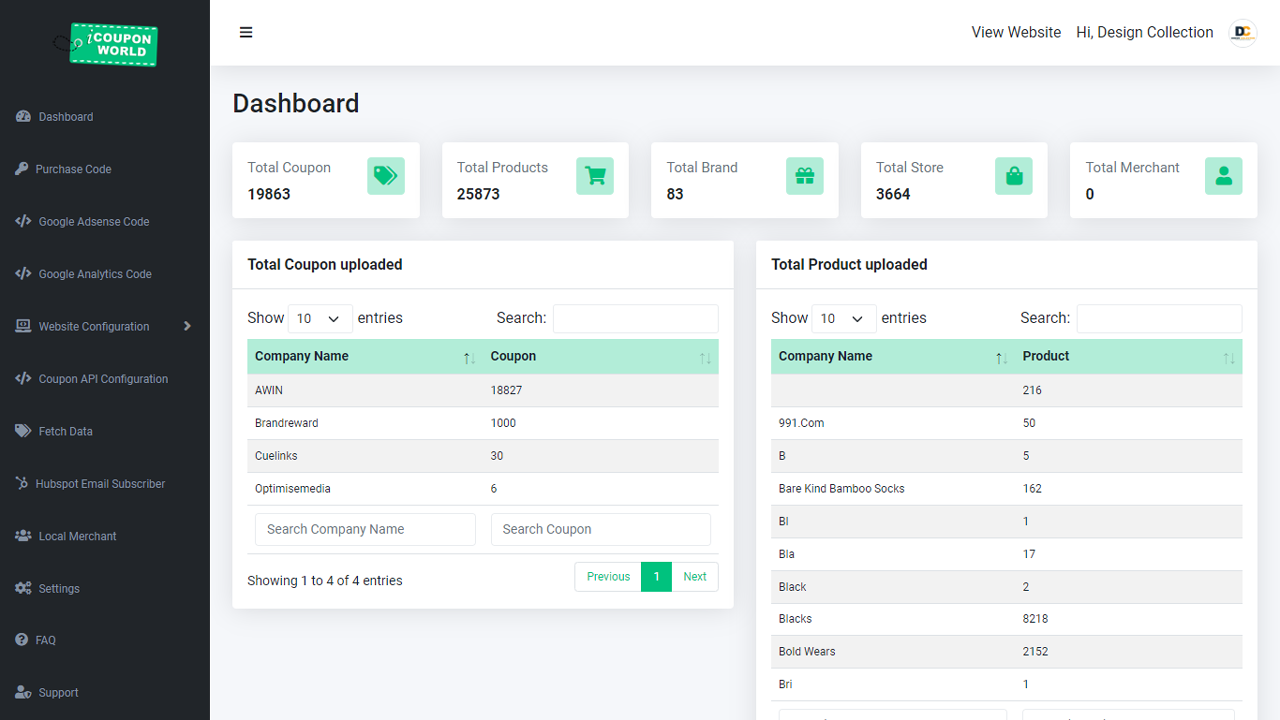Open product table entries-per-page dropdown
The height and width of the screenshot is (720, 1280).
coord(844,319)
